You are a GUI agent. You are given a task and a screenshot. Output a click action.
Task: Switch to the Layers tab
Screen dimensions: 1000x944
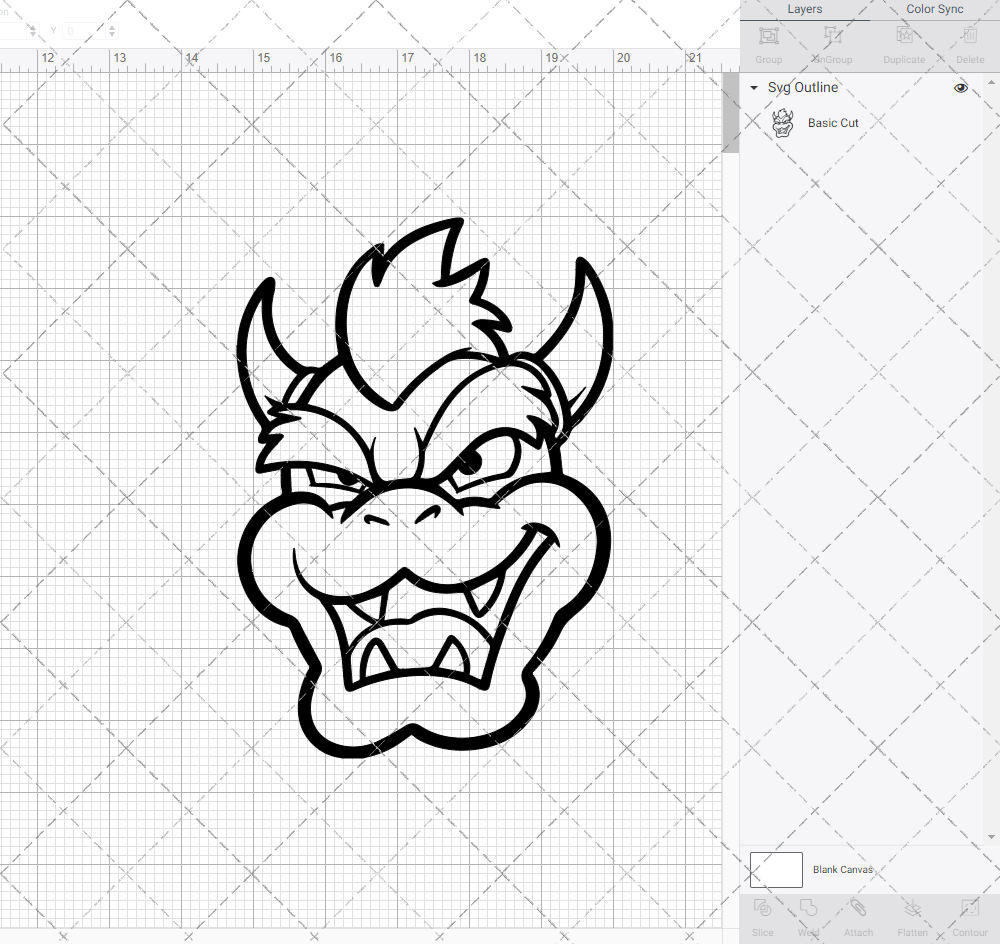point(804,9)
